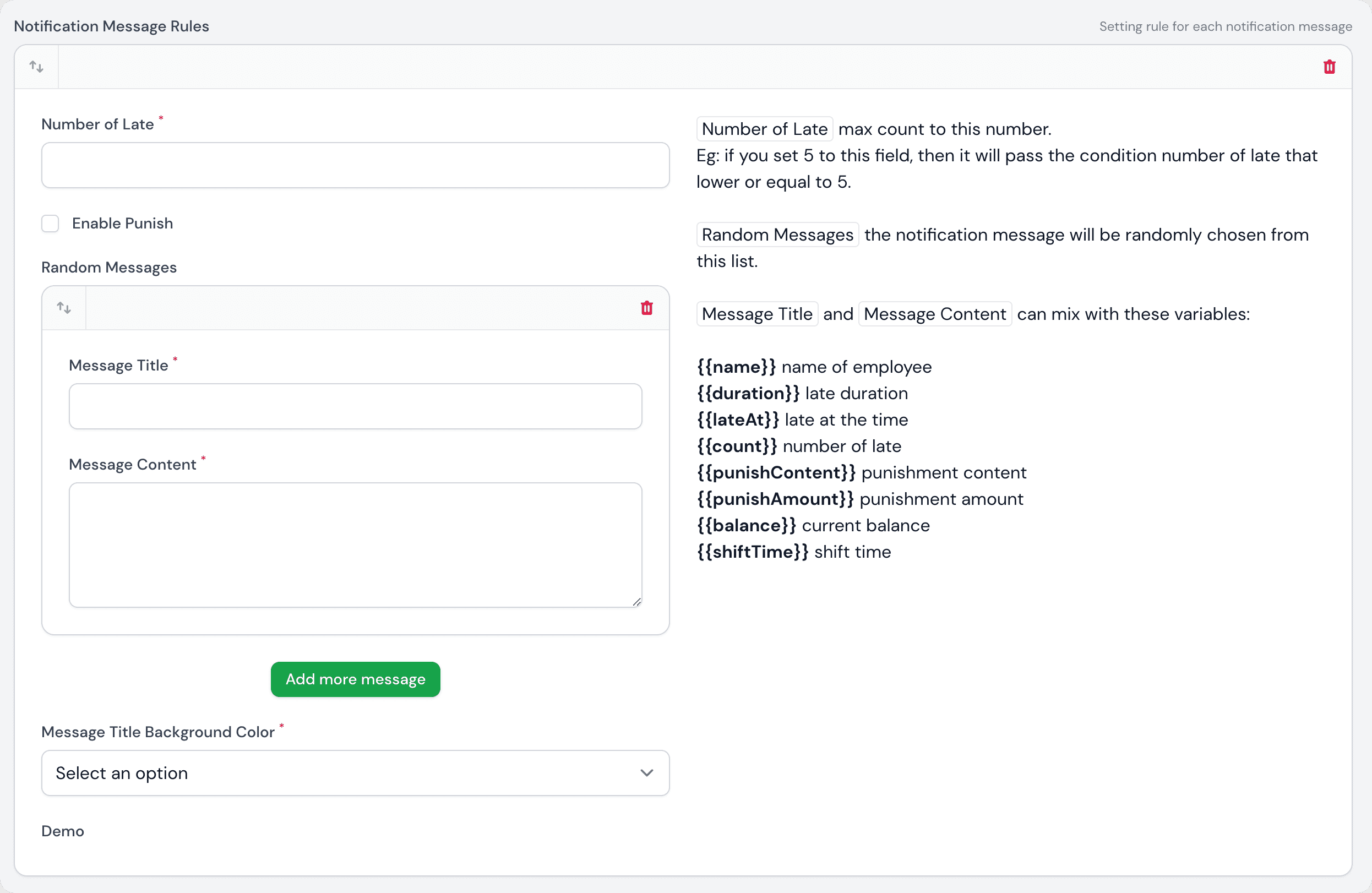The height and width of the screenshot is (893, 1372).
Task: Click the outer rule reorder arrows icon
Action: pyautogui.click(x=36, y=67)
